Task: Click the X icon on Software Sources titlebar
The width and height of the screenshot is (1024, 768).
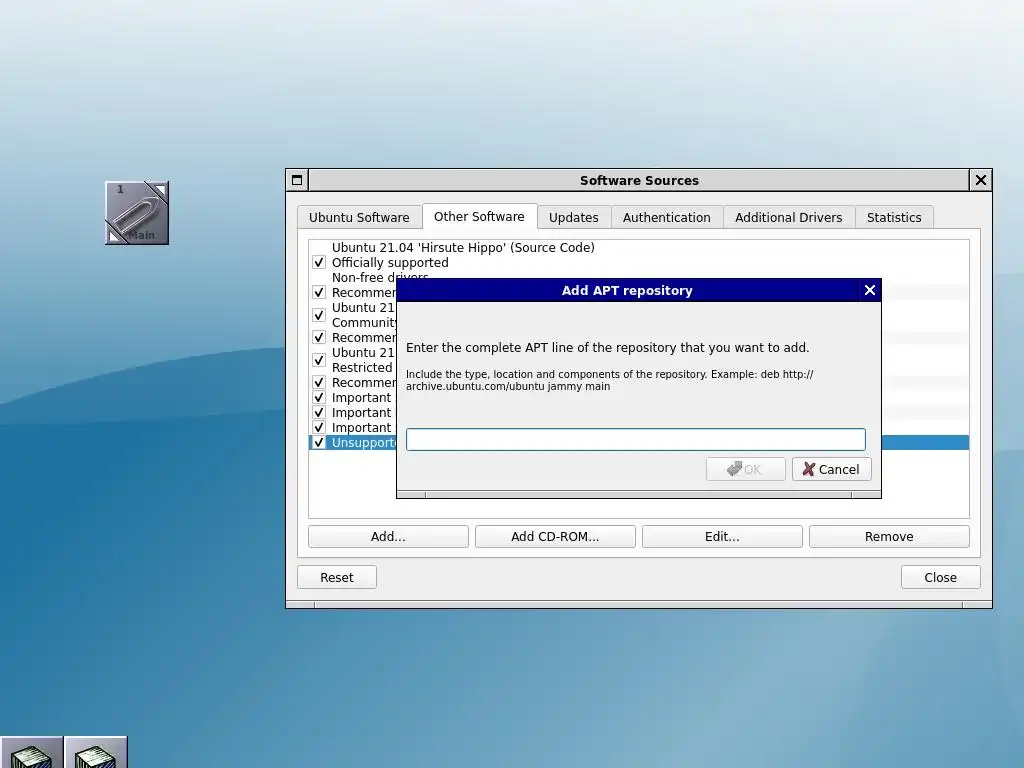Action: click(x=980, y=180)
